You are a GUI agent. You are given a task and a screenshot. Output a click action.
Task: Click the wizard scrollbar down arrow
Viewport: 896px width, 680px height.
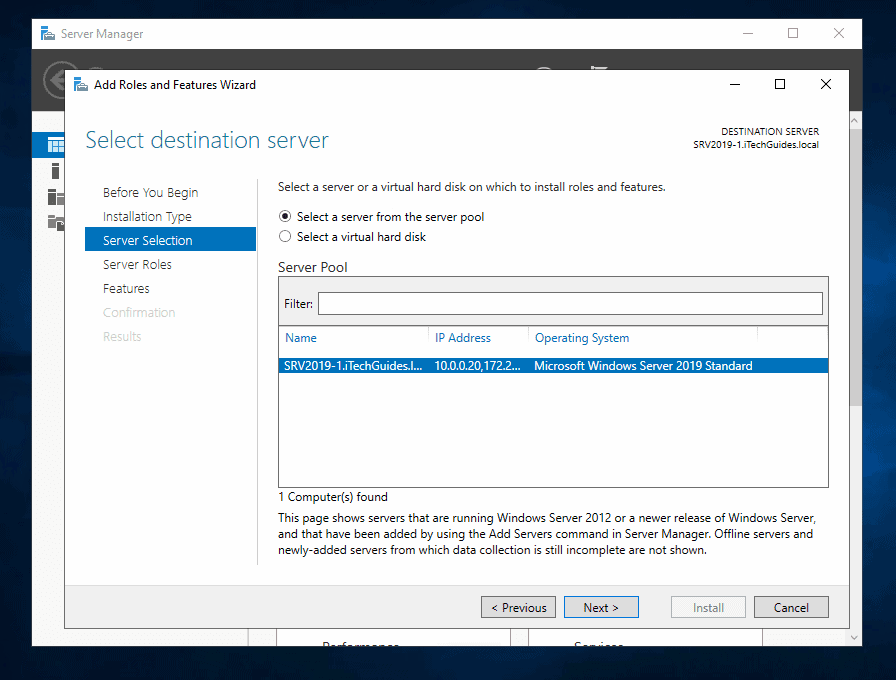(x=853, y=635)
